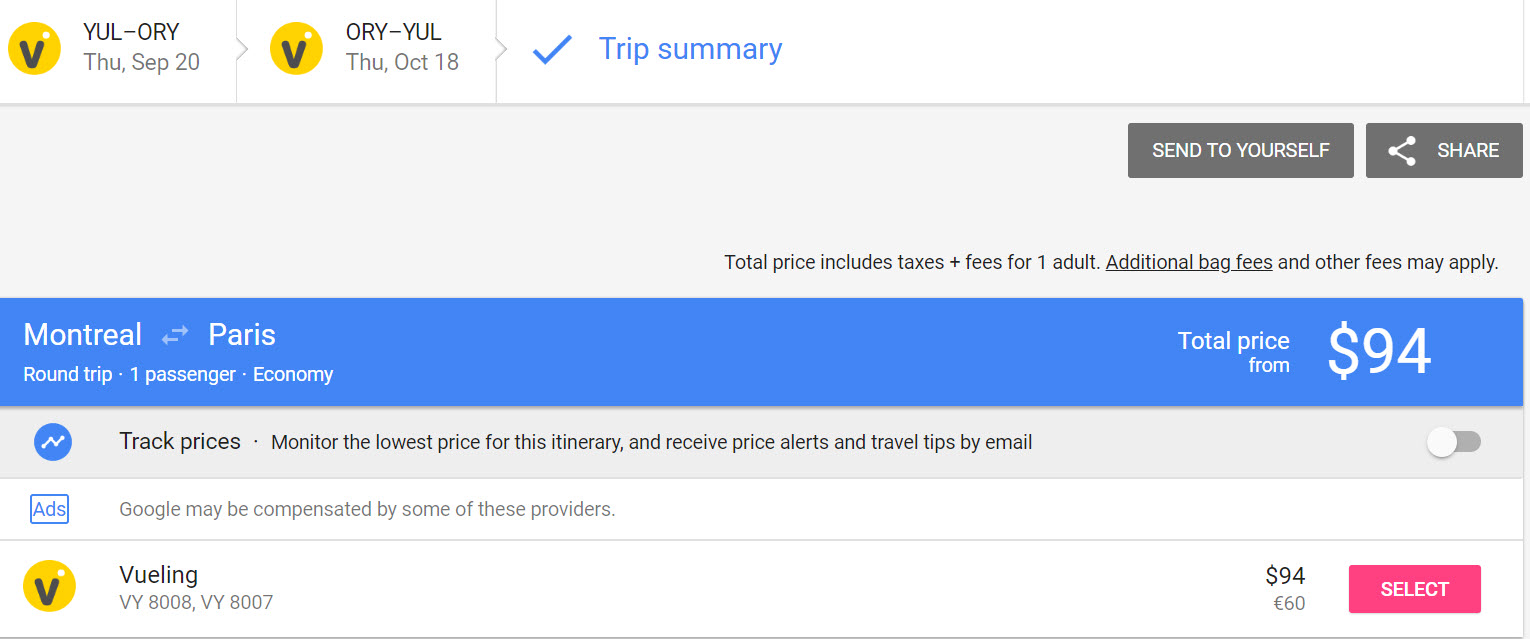The width and height of the screenshot is (1530, 639).
Task: Click the Vueling VY 8008, VY 8007 listing
Action: tap(196, 588)
